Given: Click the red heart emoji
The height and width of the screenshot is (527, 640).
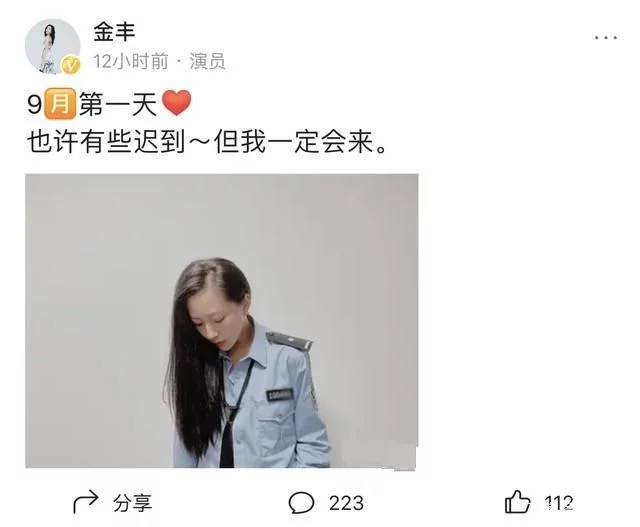Looking at the screenshot, I should [177, 103].
